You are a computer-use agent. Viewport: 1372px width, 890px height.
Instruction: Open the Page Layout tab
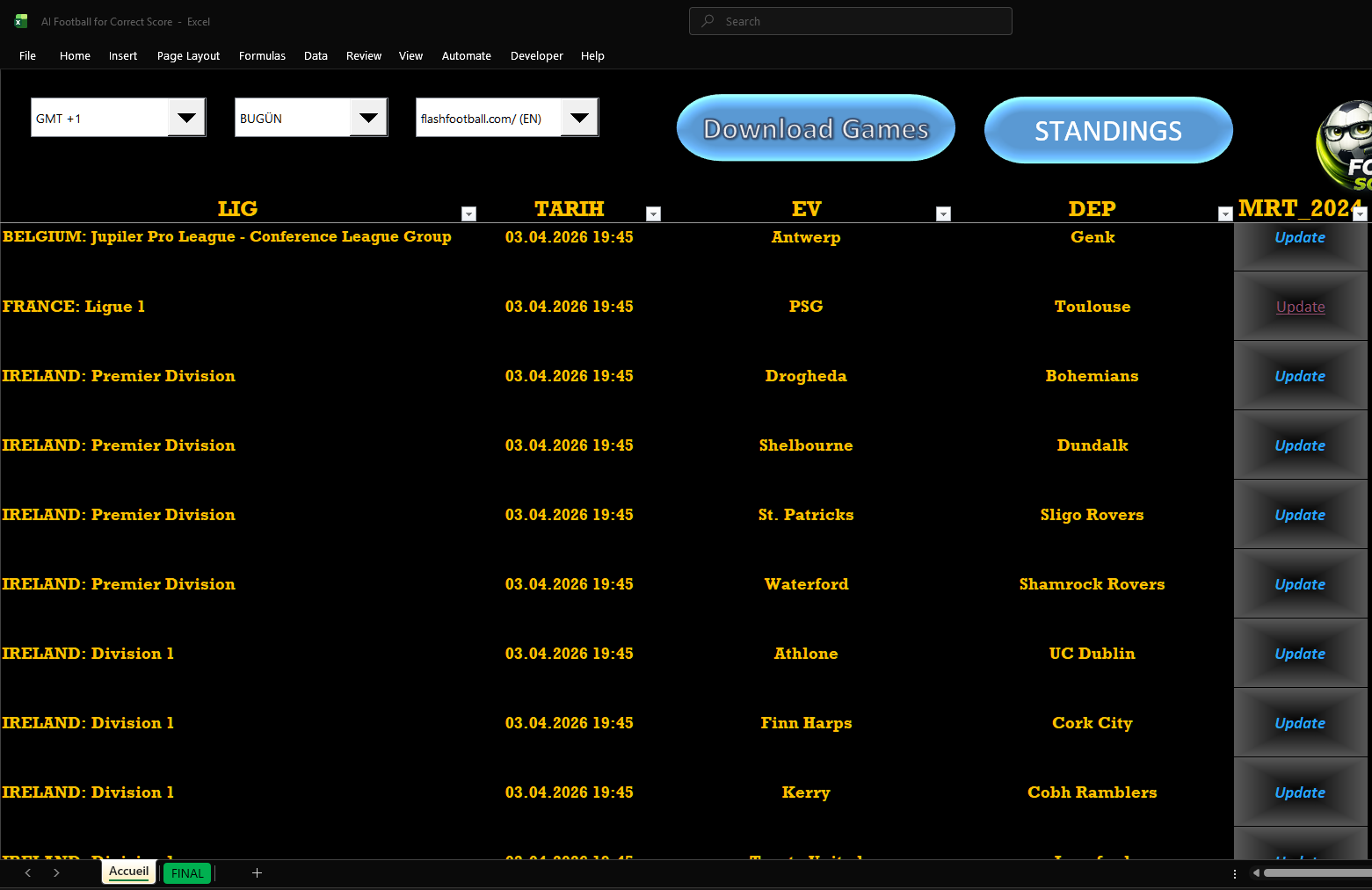pos(188,55)
